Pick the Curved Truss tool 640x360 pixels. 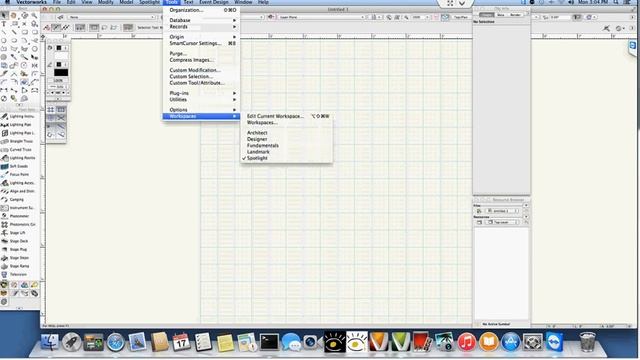[18, 150]
